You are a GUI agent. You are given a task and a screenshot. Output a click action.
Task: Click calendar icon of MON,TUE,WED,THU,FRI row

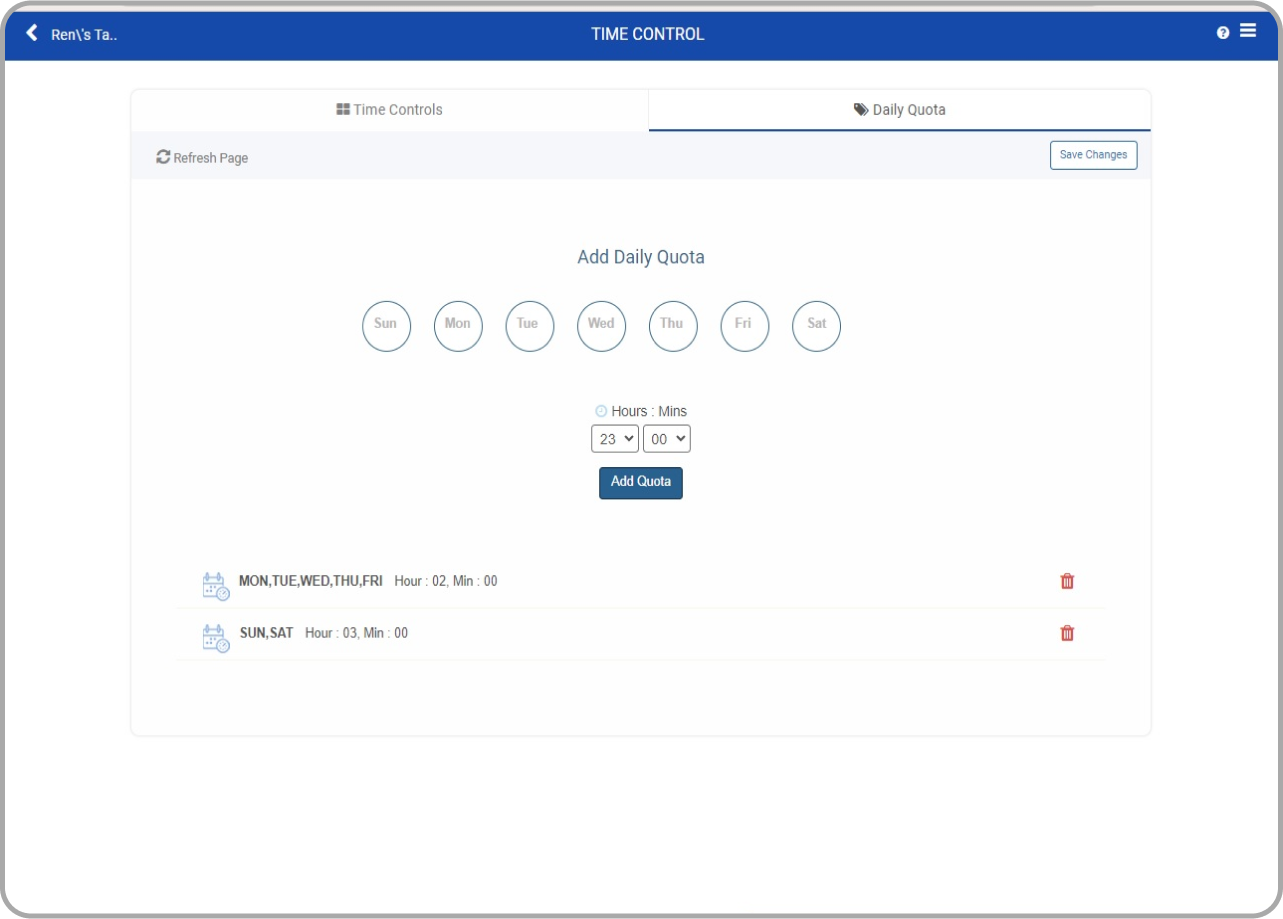tap(216, 586)
